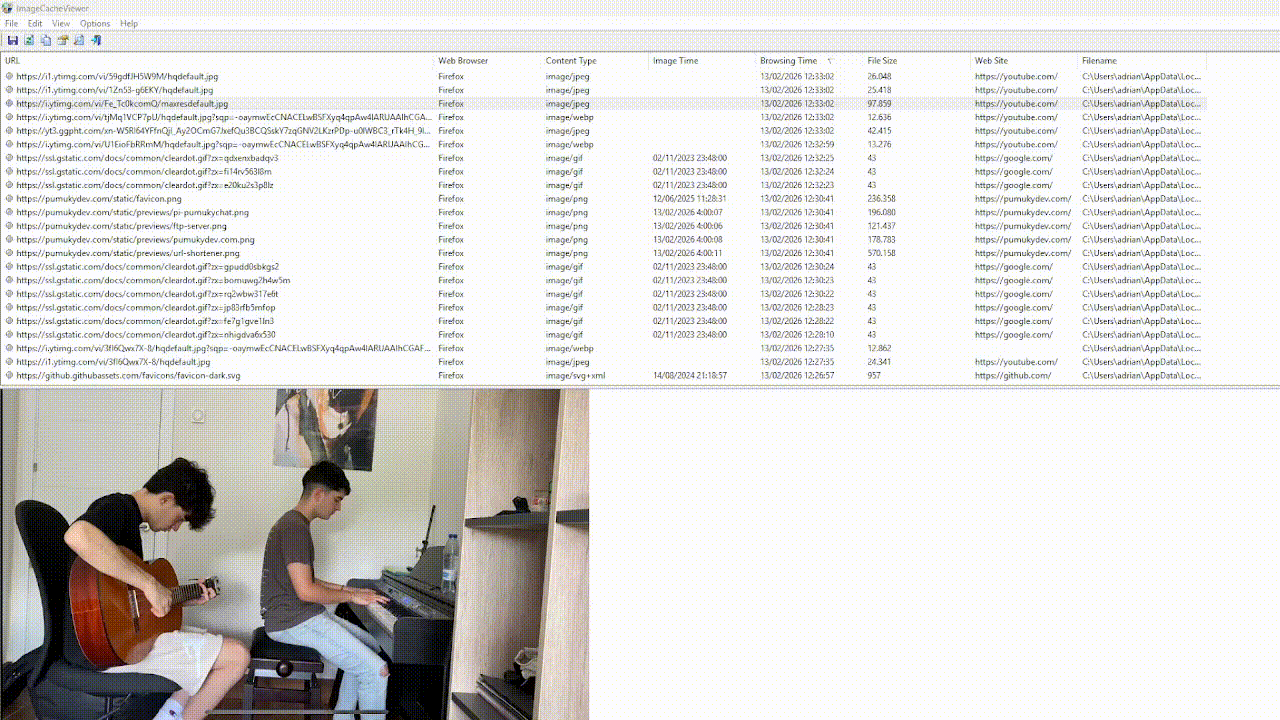The height and width of the screenshot is (720, 1280).
Task: Click the Exit toolbar icon
Action: pos(96,41)
